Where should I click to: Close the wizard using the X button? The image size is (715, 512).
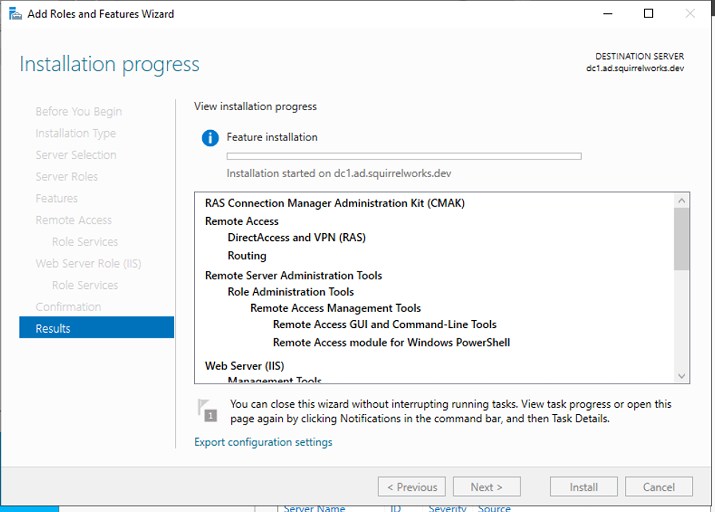(x=692, y=14)
